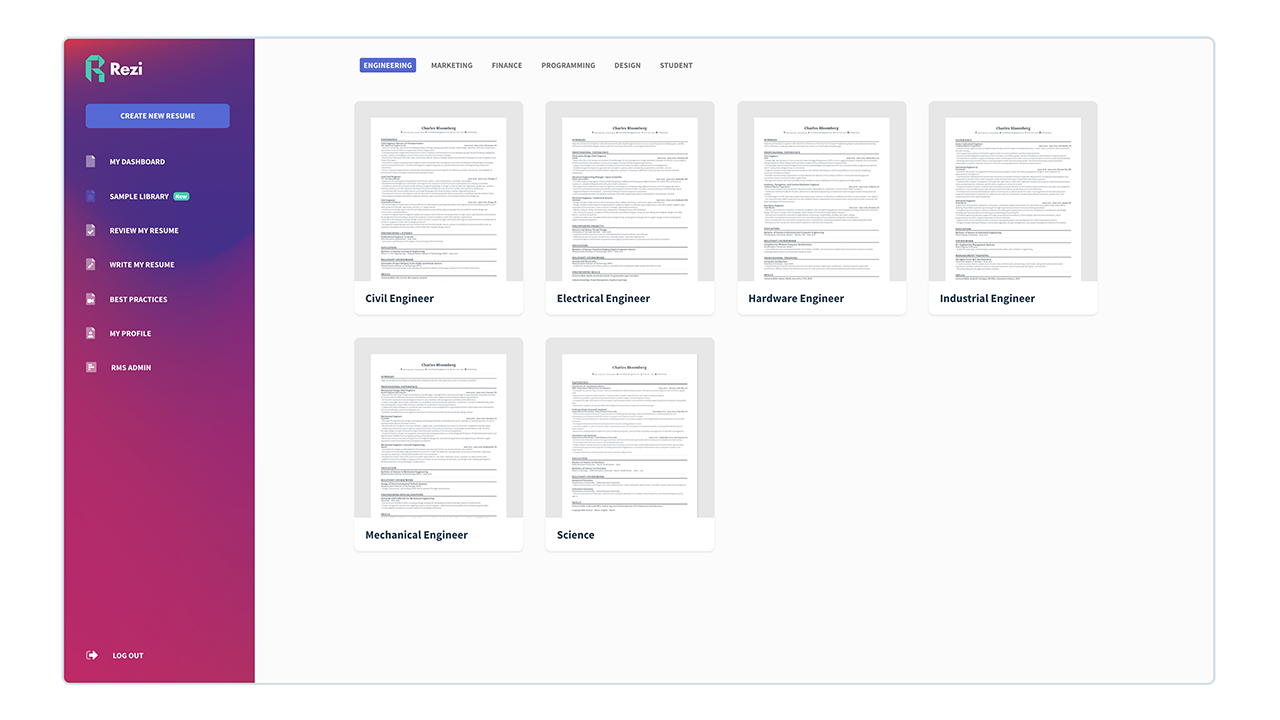This screenshot has width=1280, height=720.
Task: Open the Sample Library link
Action: (x=139, y=197)
